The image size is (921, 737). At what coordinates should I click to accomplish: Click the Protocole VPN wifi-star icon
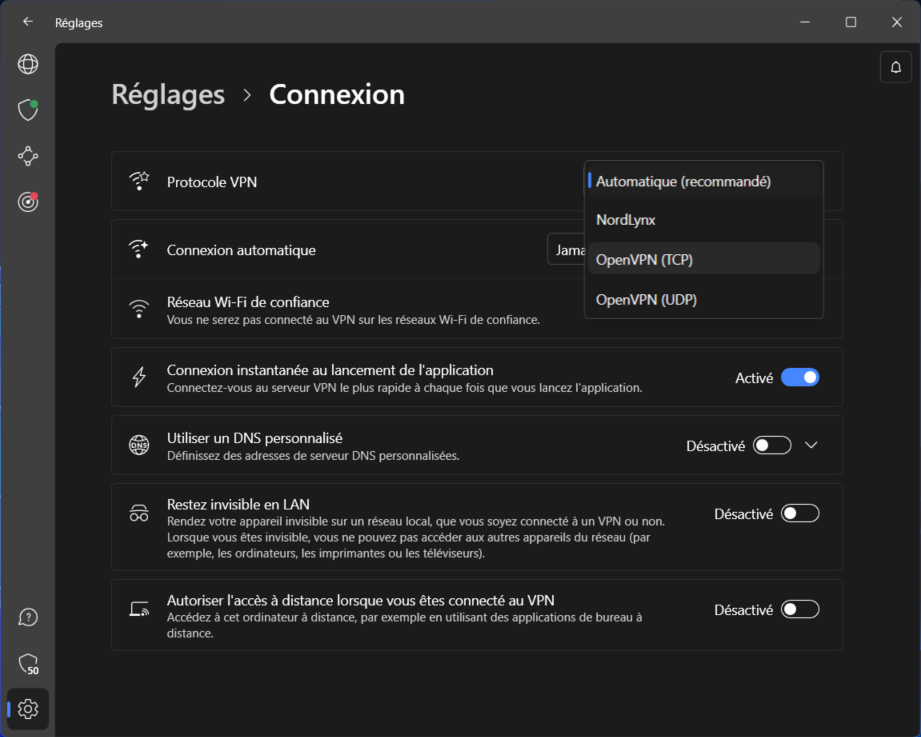click(x=139, y=181)
